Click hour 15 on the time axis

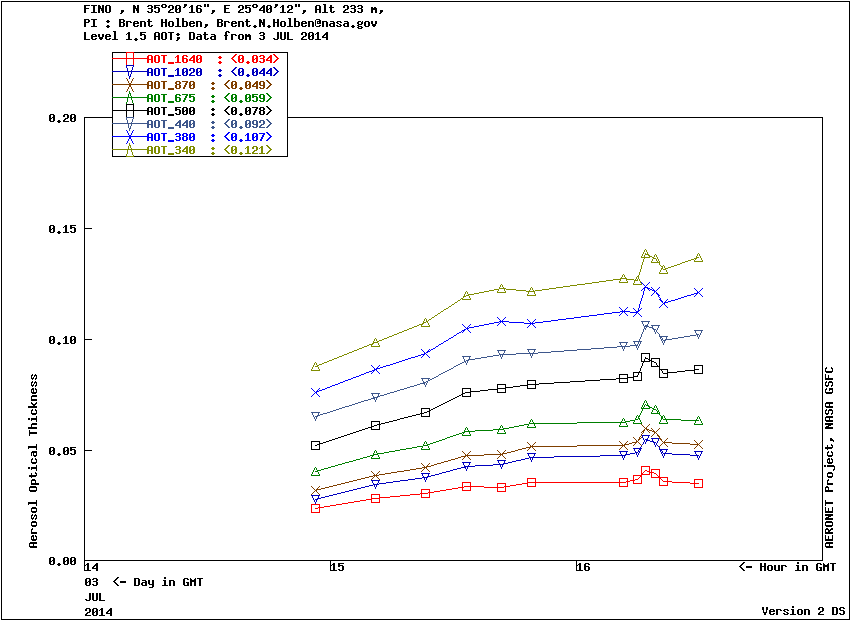click(x=337, y=568)
